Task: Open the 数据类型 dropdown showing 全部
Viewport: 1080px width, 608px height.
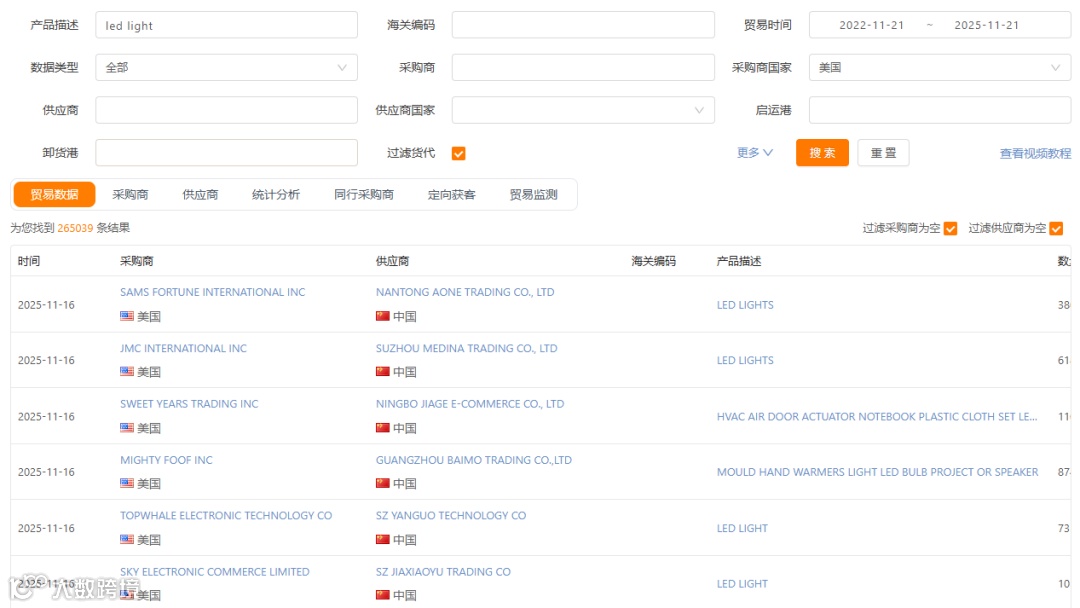Action: click(227, 67)
